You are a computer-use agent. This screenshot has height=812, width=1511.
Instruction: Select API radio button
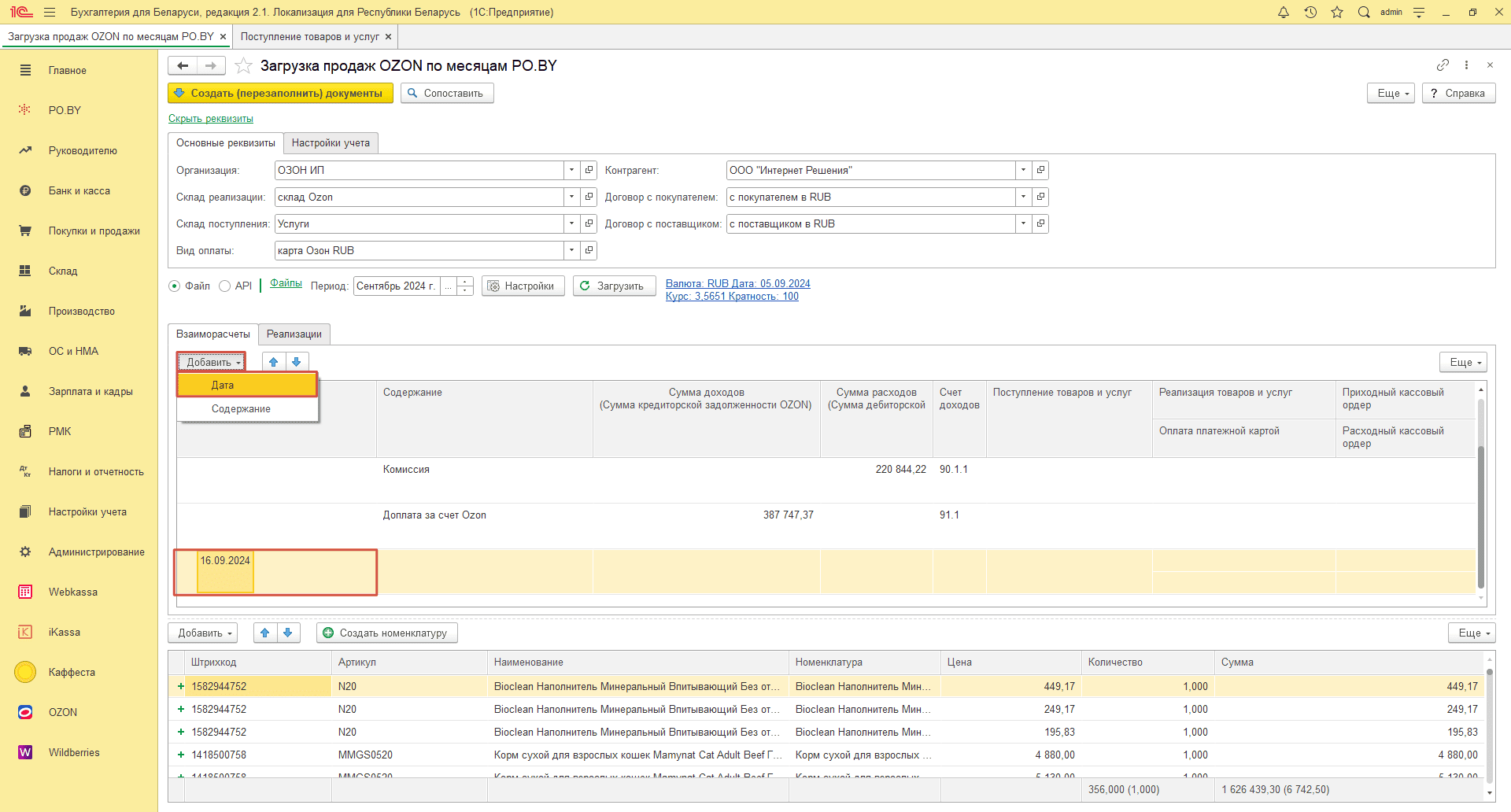tap(225, 286)
